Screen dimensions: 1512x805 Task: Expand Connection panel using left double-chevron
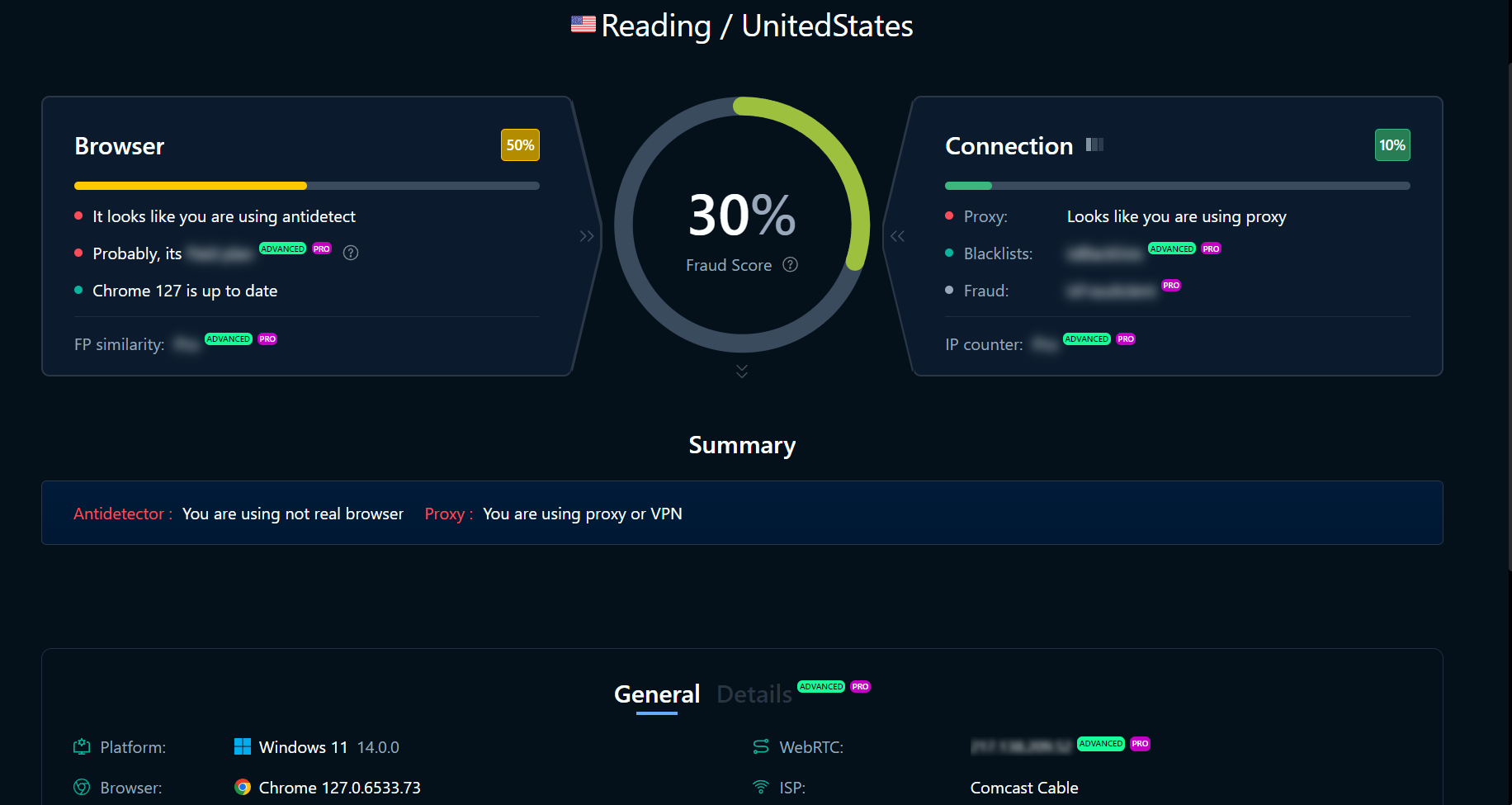coord(897,236)
